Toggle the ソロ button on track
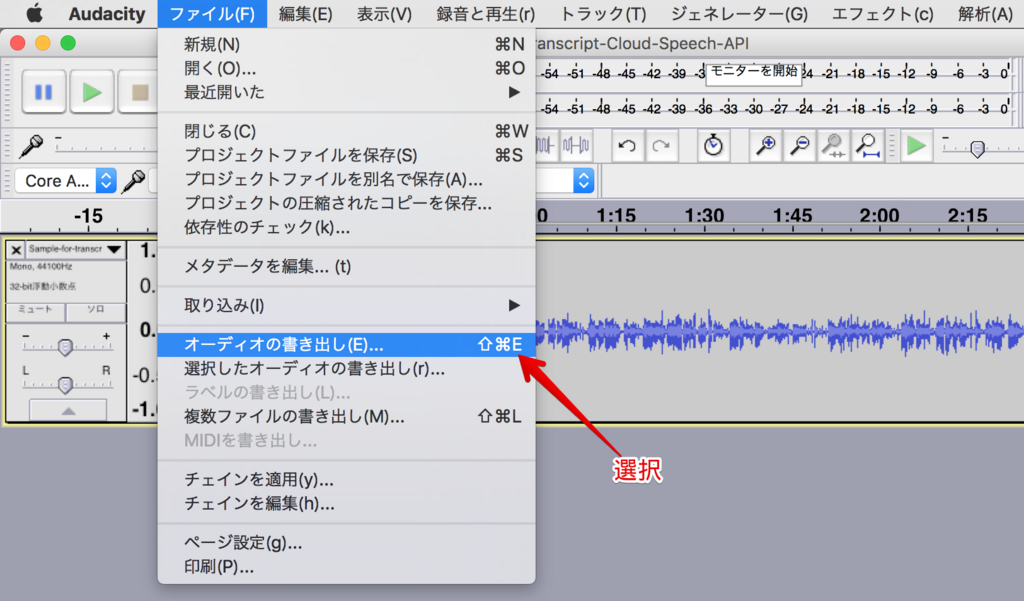1024x601 pixels. coord(96,310)
